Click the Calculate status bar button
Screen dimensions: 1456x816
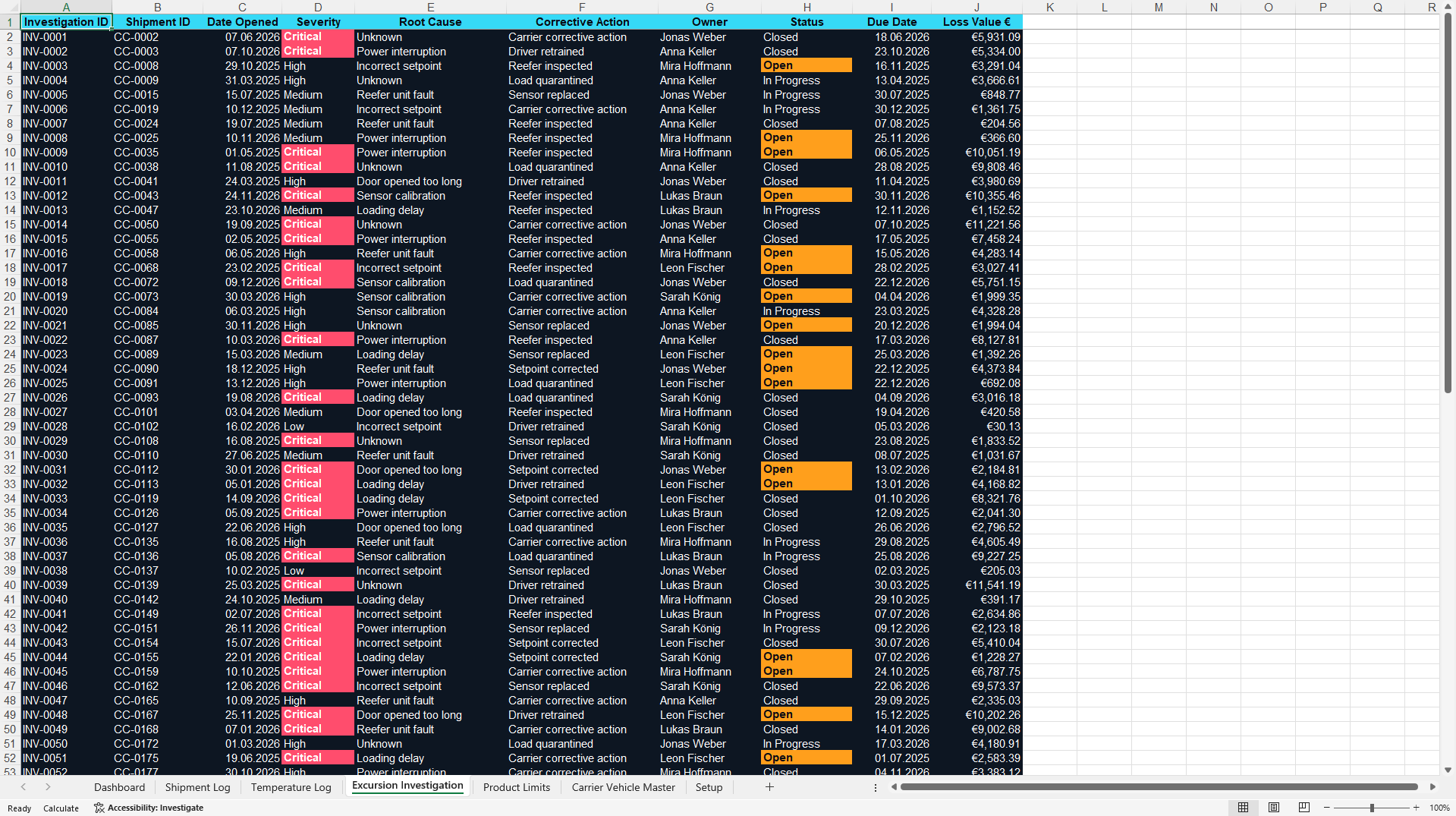(61, 808)
